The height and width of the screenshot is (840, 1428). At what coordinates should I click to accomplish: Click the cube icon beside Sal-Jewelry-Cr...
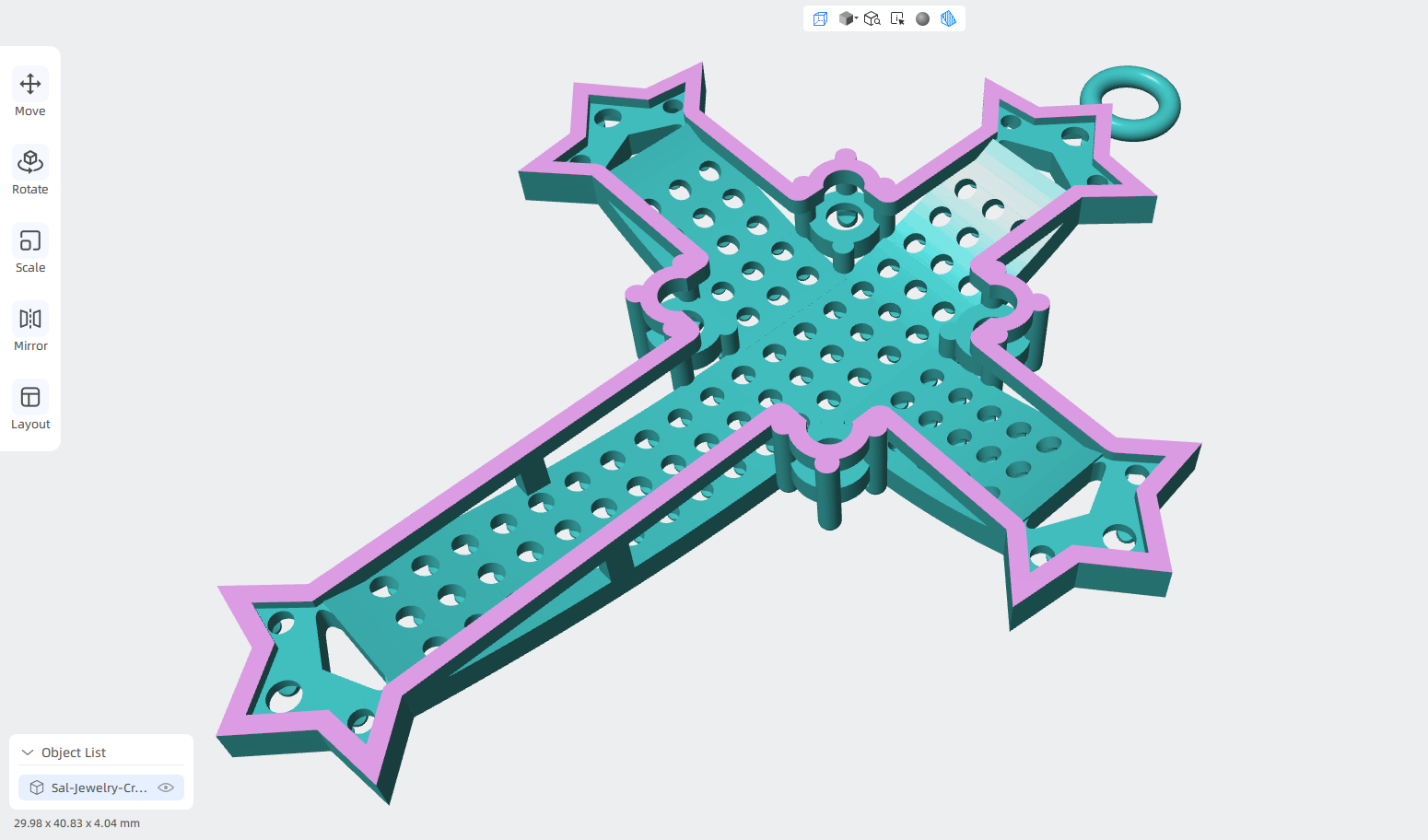37,787
